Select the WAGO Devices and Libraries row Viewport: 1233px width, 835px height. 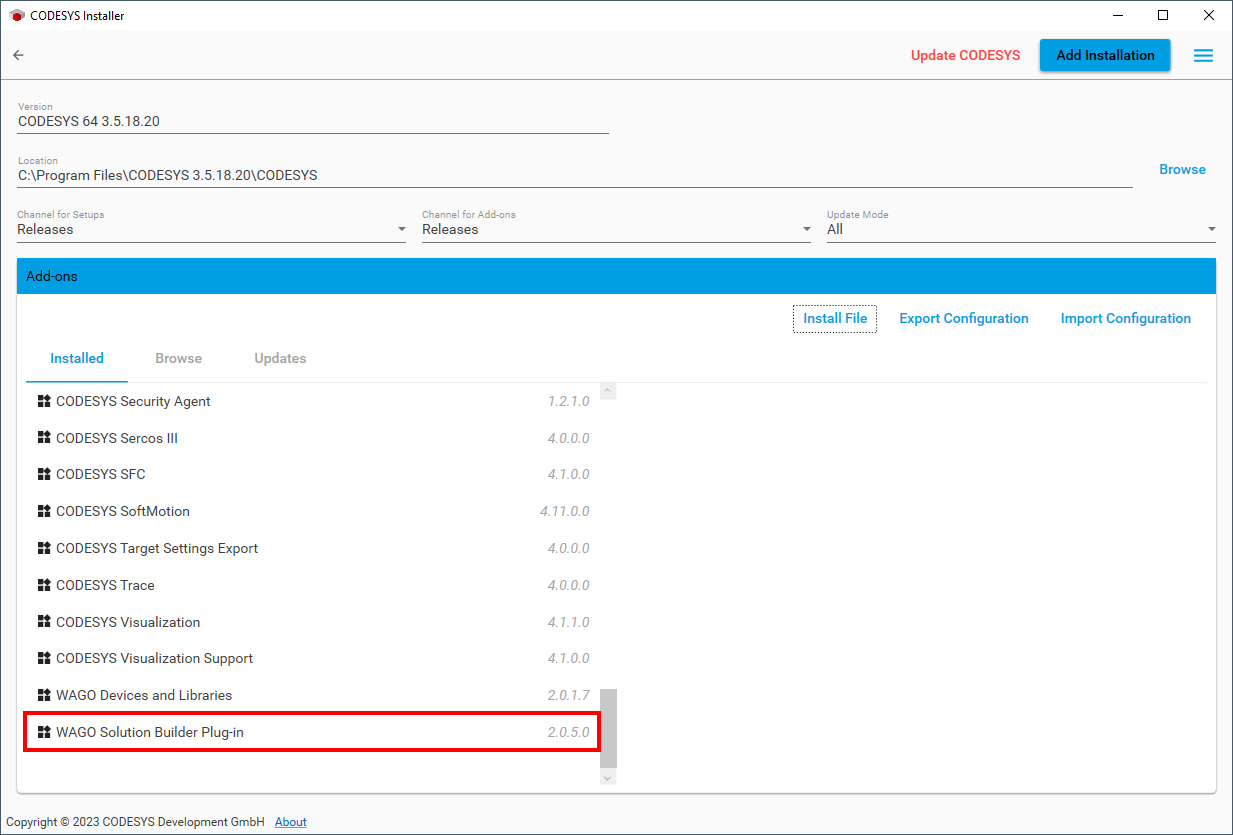coord(312,695)
